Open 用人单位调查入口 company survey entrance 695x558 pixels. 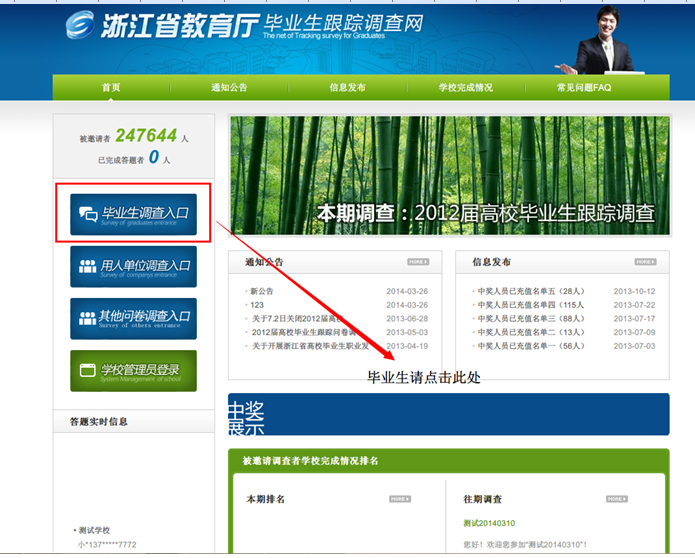tap(133, 267)
